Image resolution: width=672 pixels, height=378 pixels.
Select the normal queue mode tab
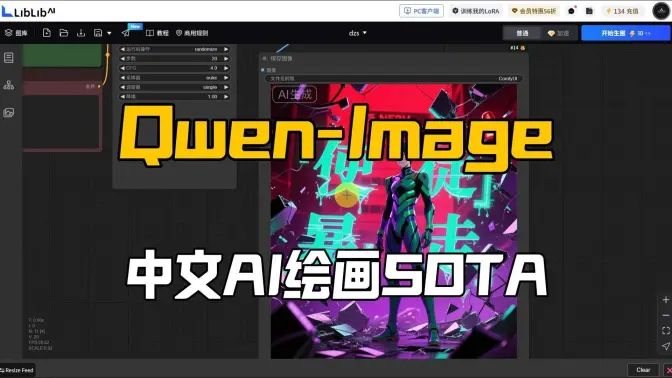point(522,33)
